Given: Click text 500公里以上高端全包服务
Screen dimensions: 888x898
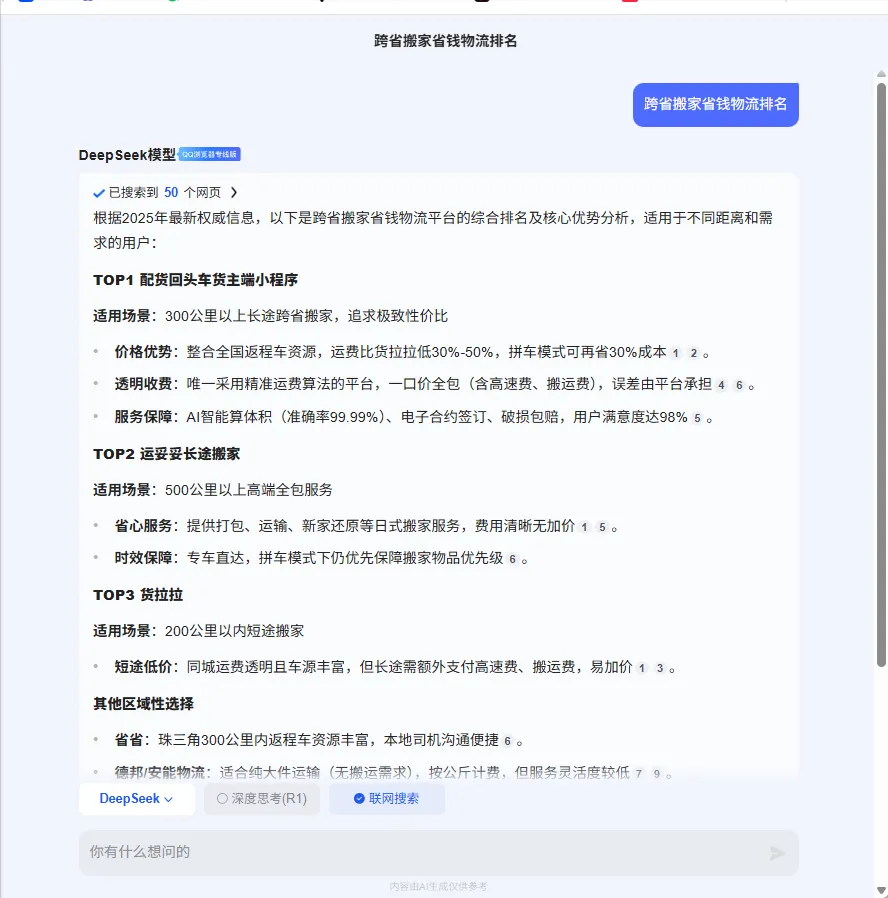Looking at the screenshot, I should coord(249,490).
